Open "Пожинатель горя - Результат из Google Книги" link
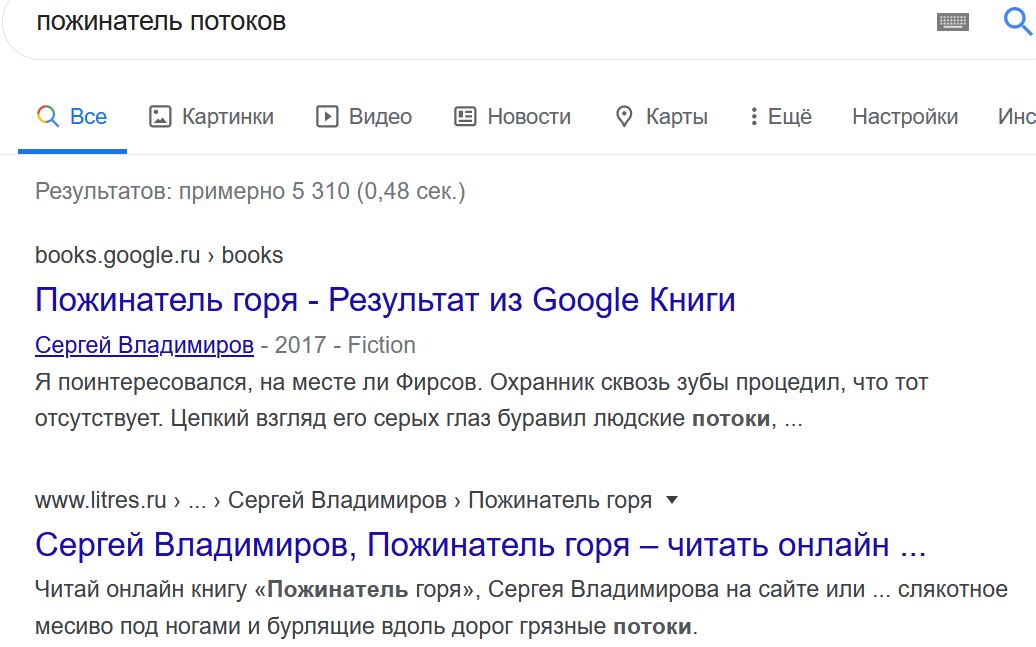 point(385,300)
